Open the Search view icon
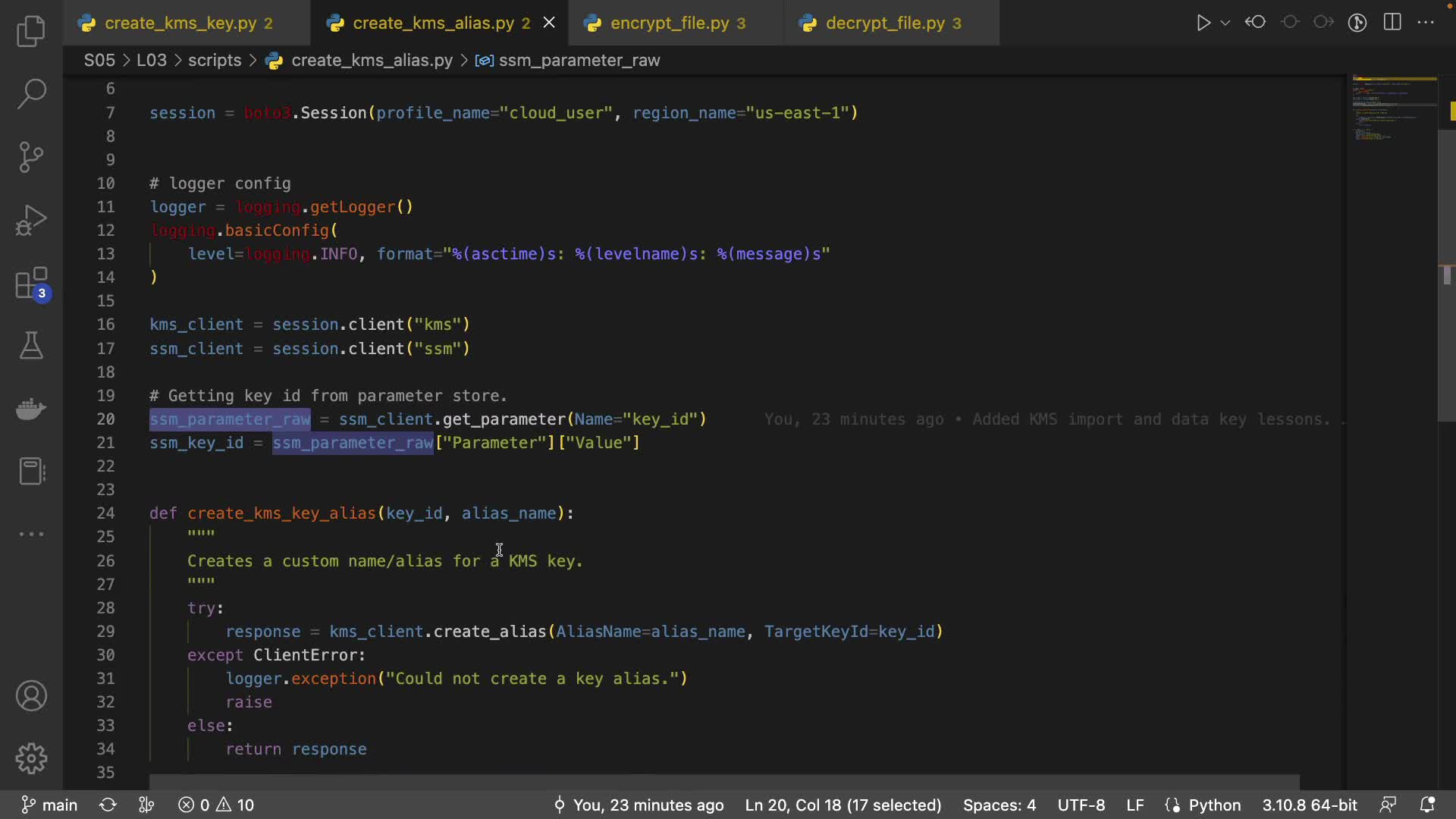Image resolution: width=1456 pixels, height=819 pixels. 31,94
